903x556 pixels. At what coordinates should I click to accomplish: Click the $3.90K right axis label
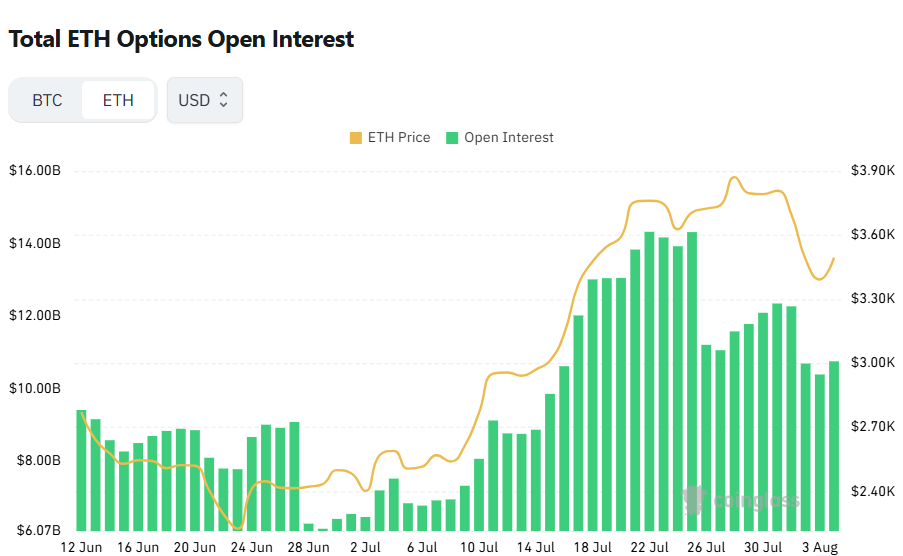[x=873, y=170]
